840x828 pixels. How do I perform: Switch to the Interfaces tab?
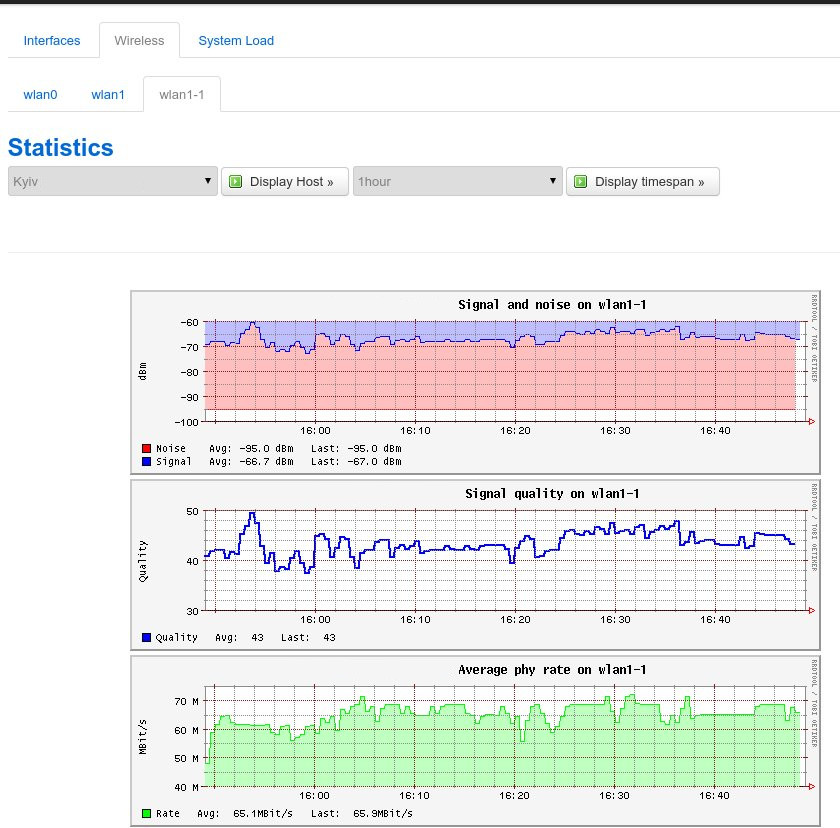[52, 40]
